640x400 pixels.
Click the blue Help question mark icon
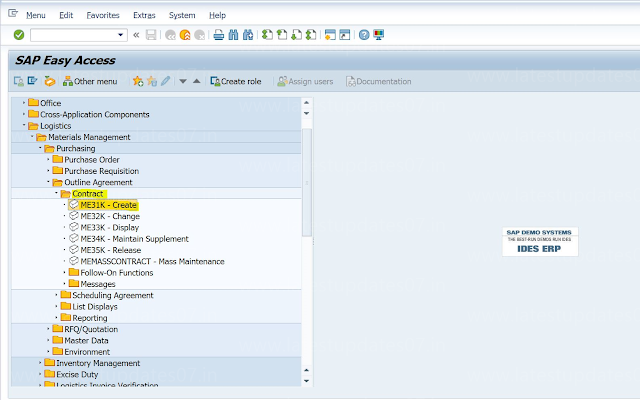click(x=364, y=35)
